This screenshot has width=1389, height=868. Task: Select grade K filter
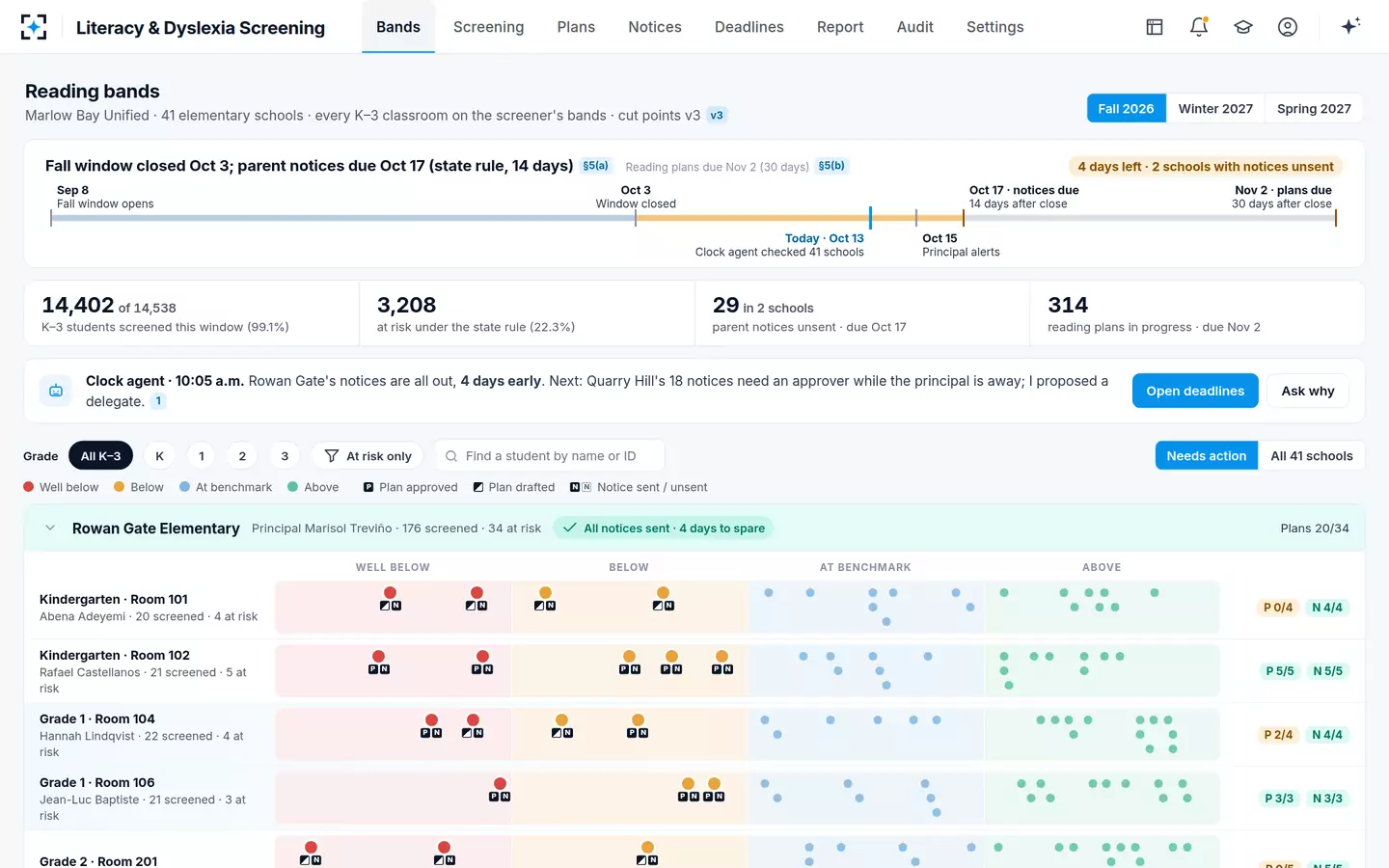click(160, 456)
